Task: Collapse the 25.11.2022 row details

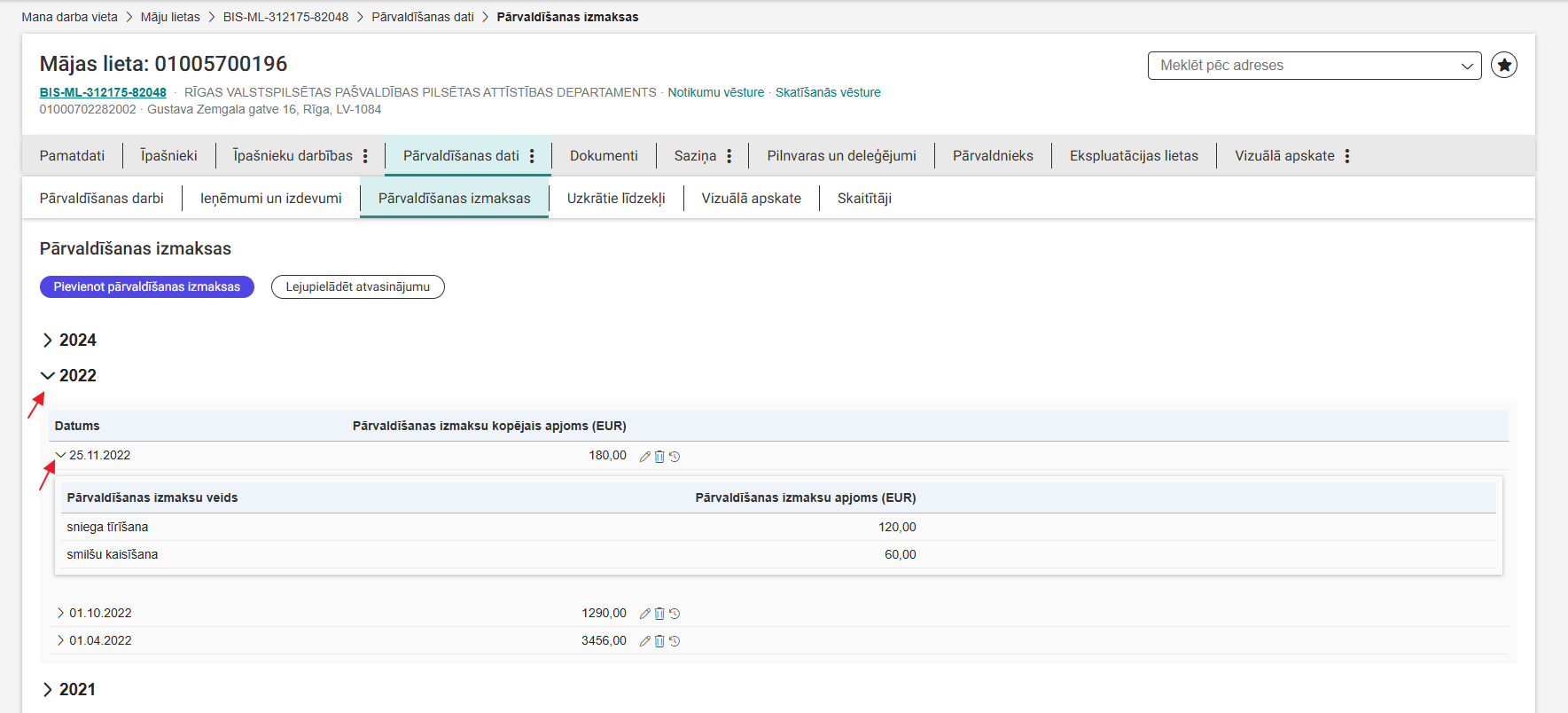Action: pyautogui.click(x=60, y=455)
